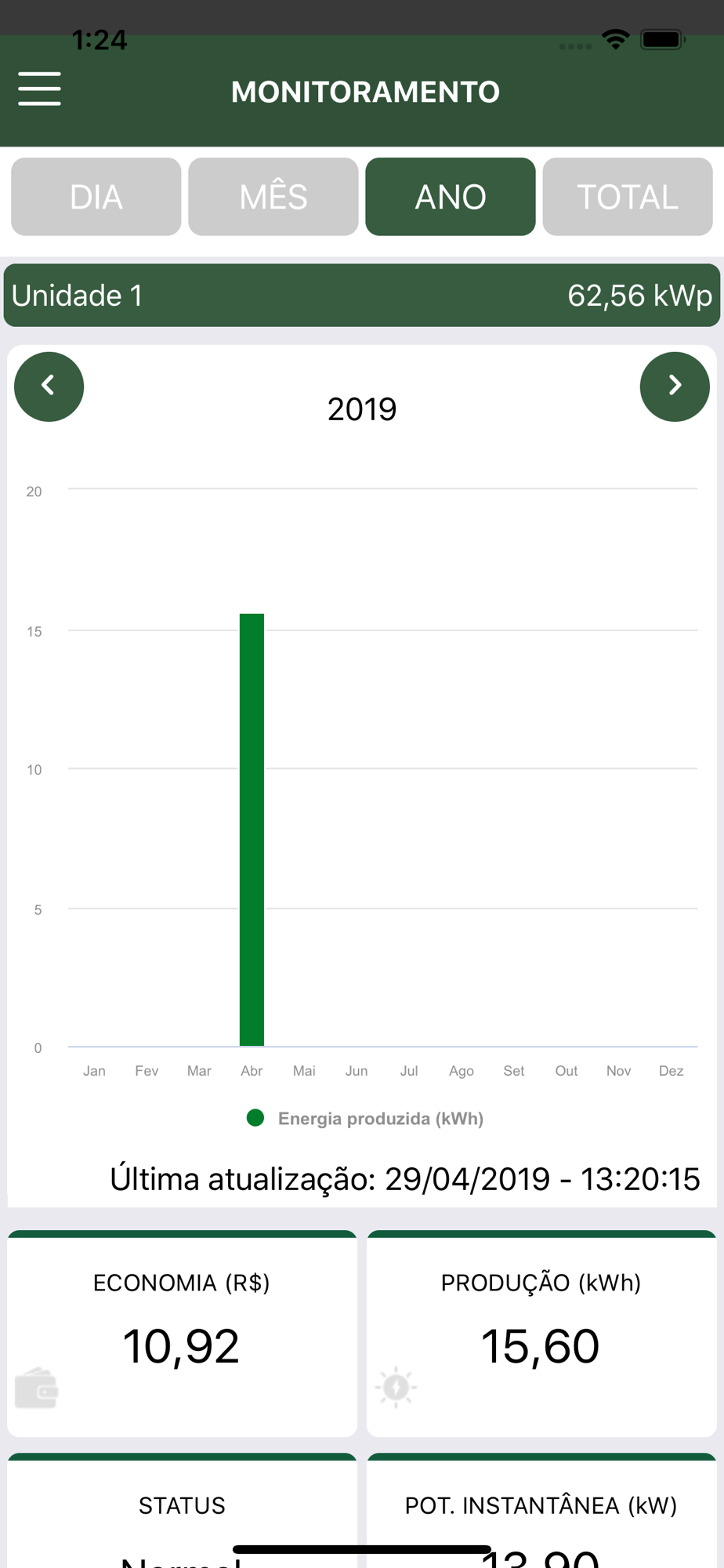
Task: Select the ANO tab
Action: point(451,197)
